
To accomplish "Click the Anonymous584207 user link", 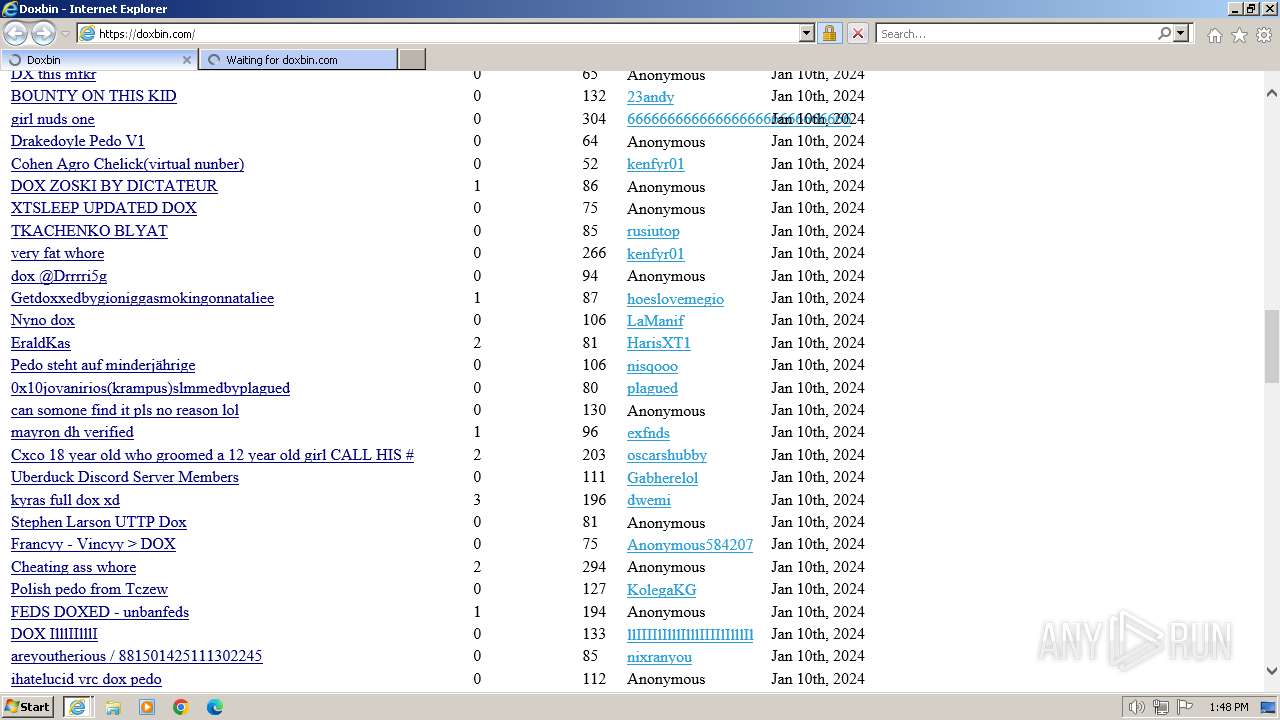I will click(690, 545).
